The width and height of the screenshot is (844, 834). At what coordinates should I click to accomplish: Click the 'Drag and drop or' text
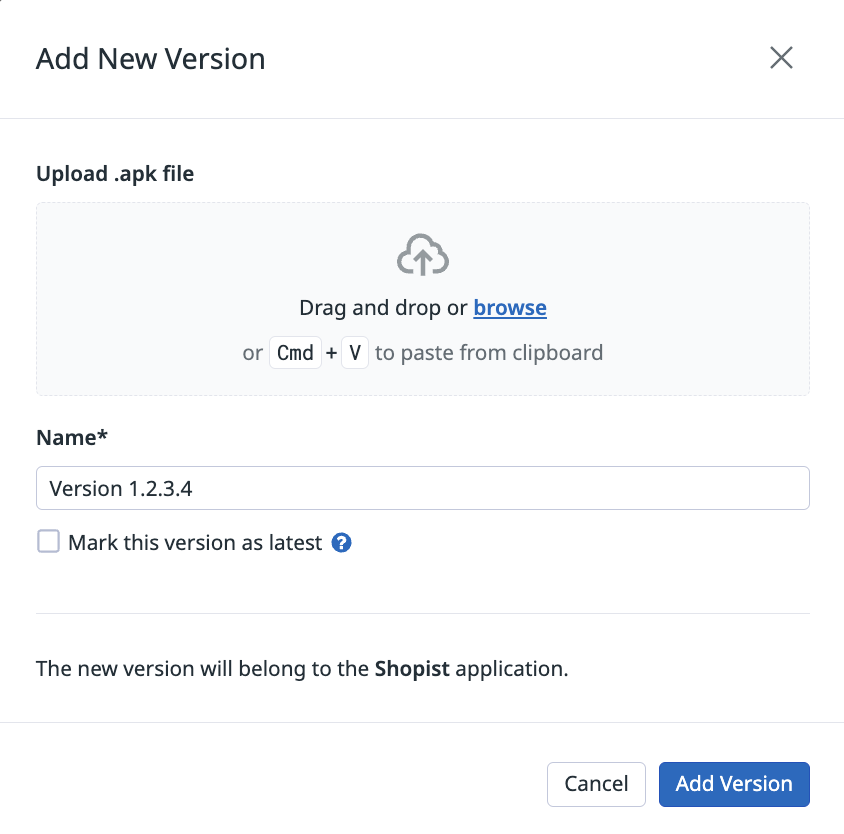point(383,308)
